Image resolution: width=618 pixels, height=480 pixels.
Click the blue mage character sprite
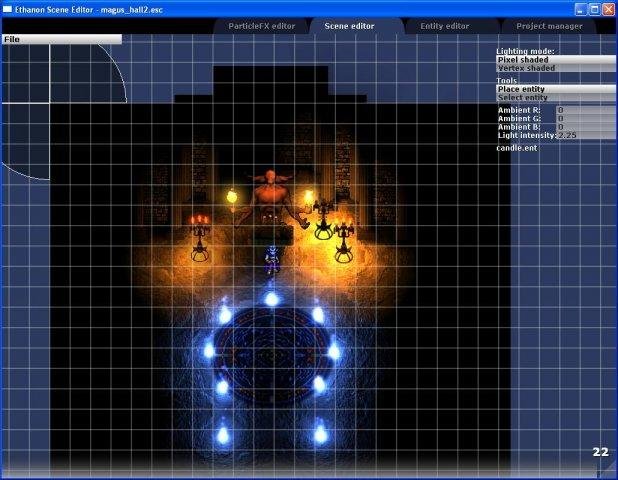[x=272, y=259]
